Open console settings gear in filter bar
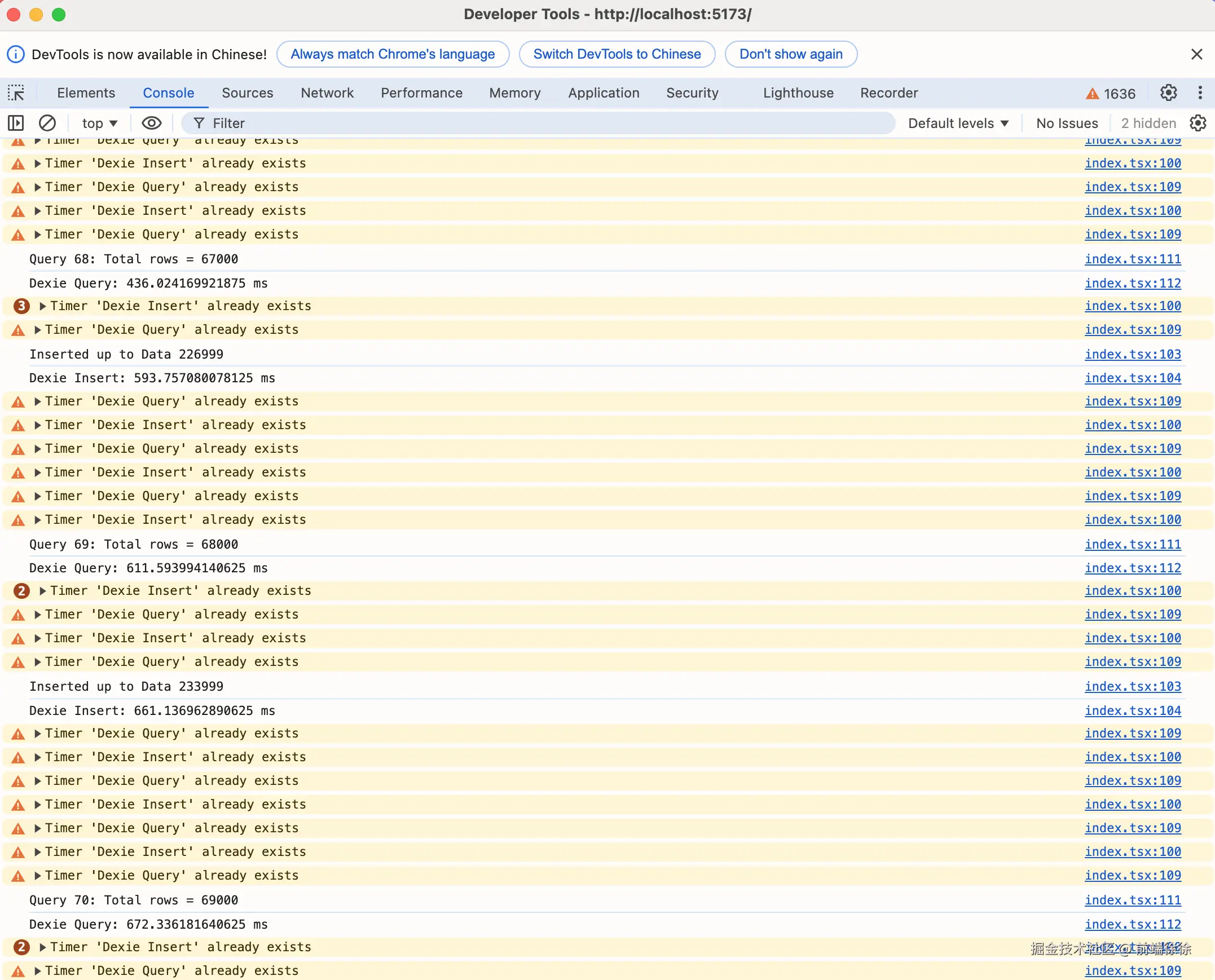The height and width of the screenshot is (980, 1215). tap(1198, 123)
